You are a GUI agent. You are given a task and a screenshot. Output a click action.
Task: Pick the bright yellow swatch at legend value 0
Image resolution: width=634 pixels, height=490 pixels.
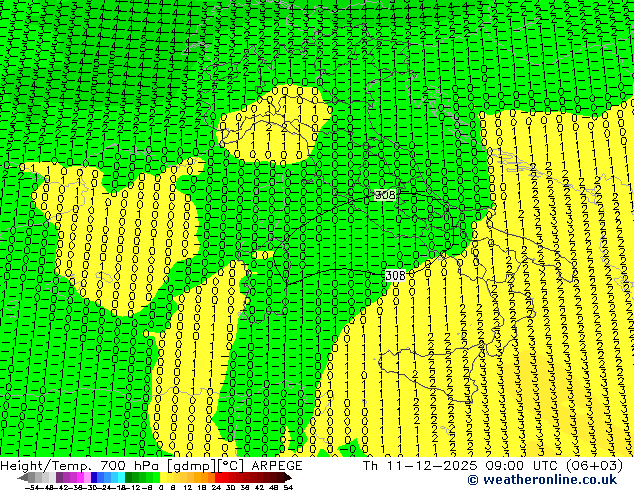tap(163, 477)
